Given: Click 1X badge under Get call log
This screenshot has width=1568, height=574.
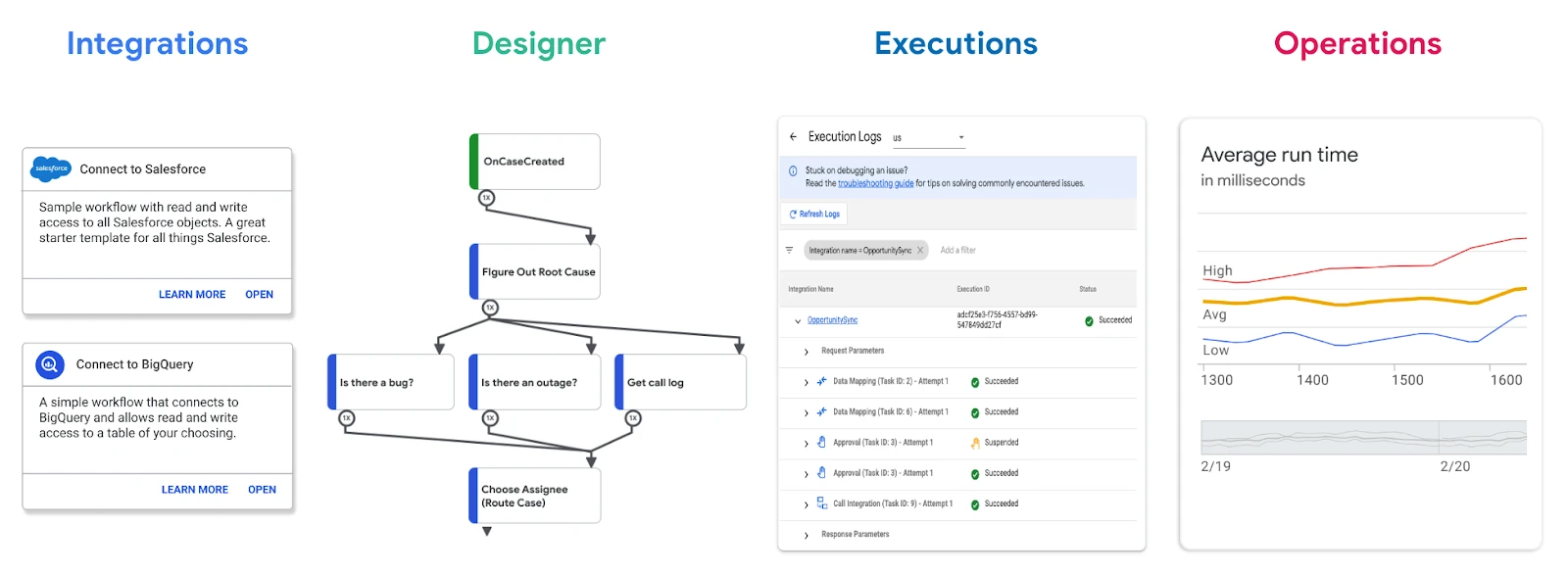Looking at the screenshot, I should point(633,418).
